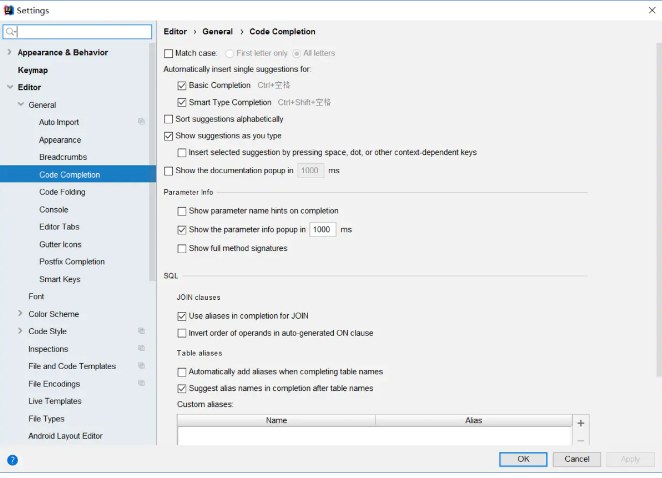Select Smart Keys settings

pyautogui.click(x=60, y=279)
